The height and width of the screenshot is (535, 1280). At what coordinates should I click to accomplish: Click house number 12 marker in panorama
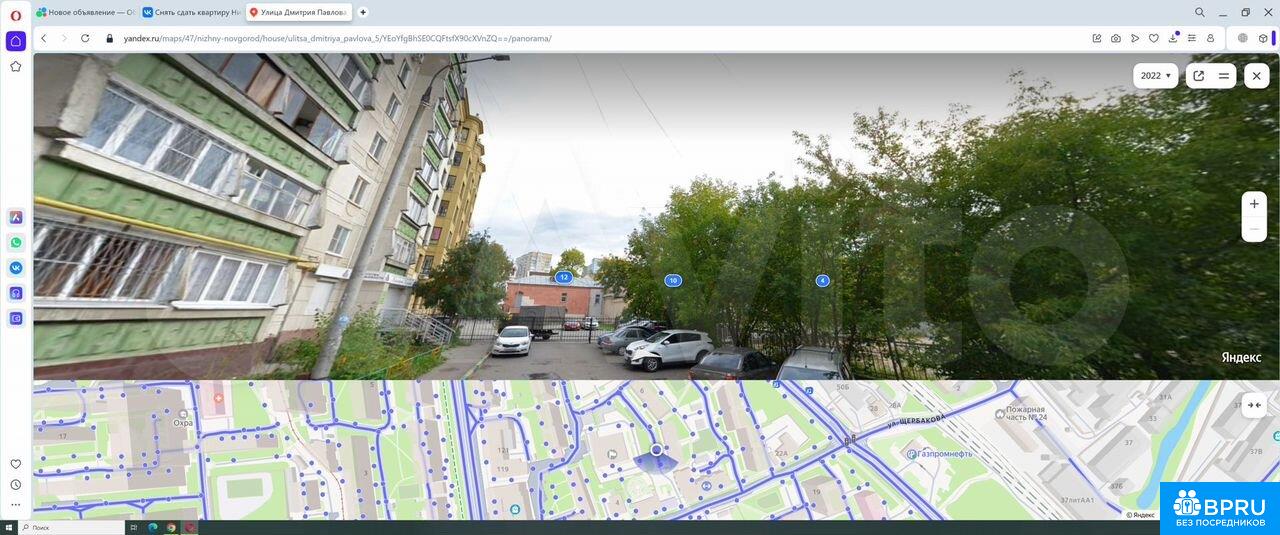pyautogui.click(x=563, y=277)
